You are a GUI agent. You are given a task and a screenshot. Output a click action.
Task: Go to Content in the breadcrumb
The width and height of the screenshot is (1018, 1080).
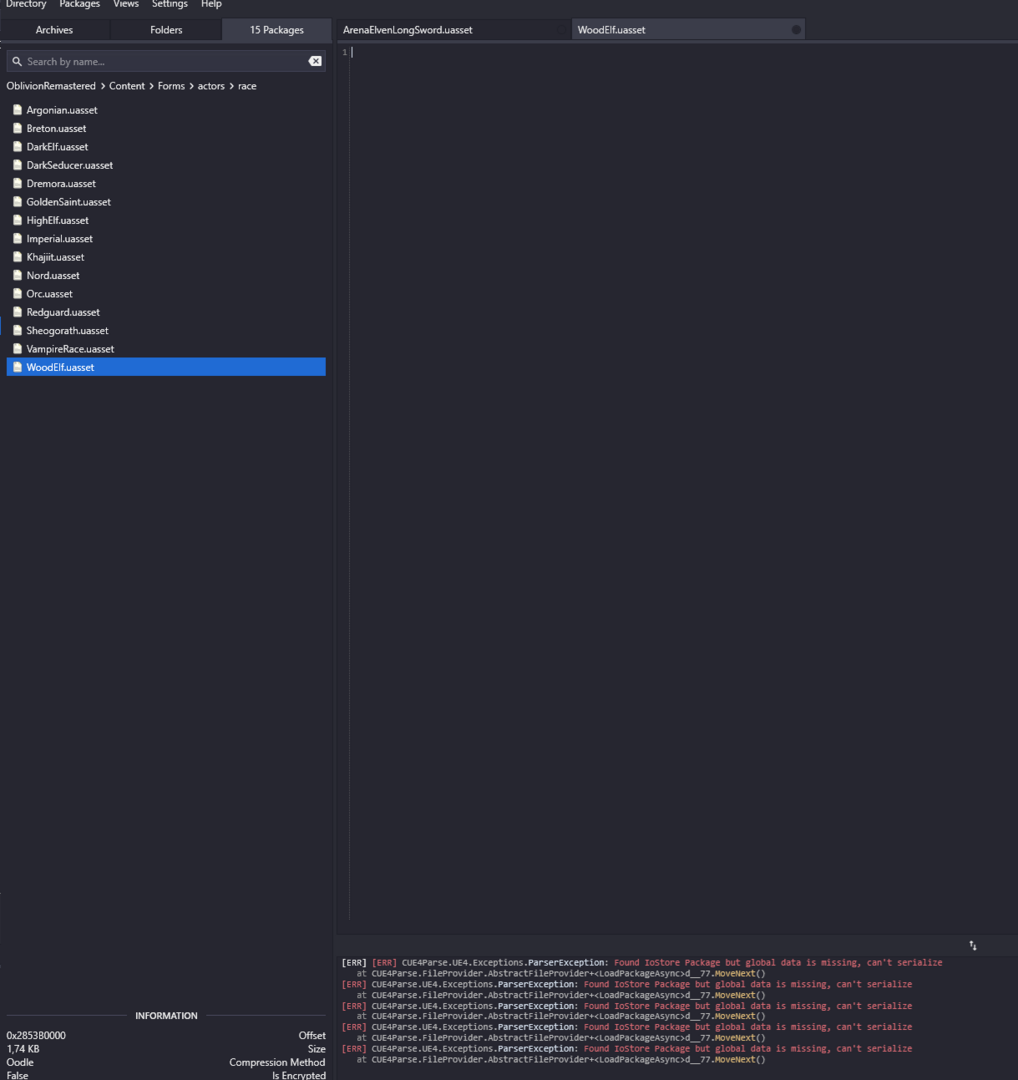coord(127,86)
